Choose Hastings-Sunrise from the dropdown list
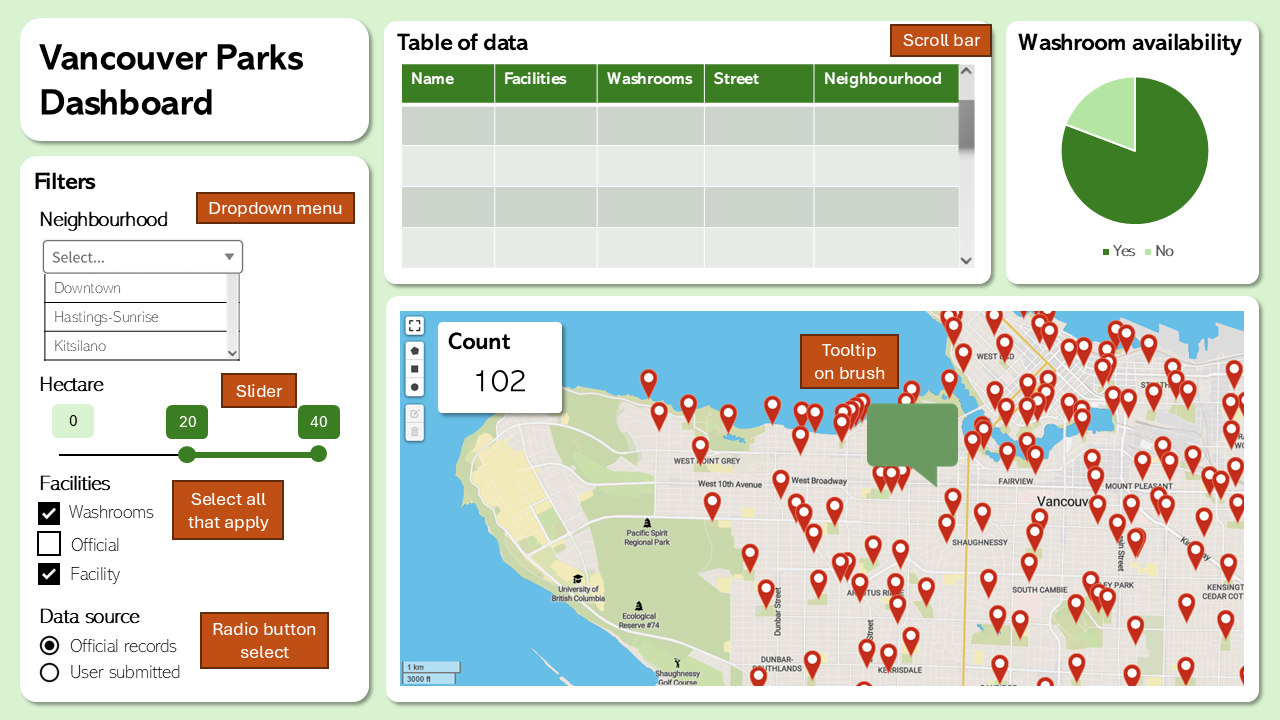Viewport: 1280px width, 720px height. pyautogui.click(x=106, y=317)
